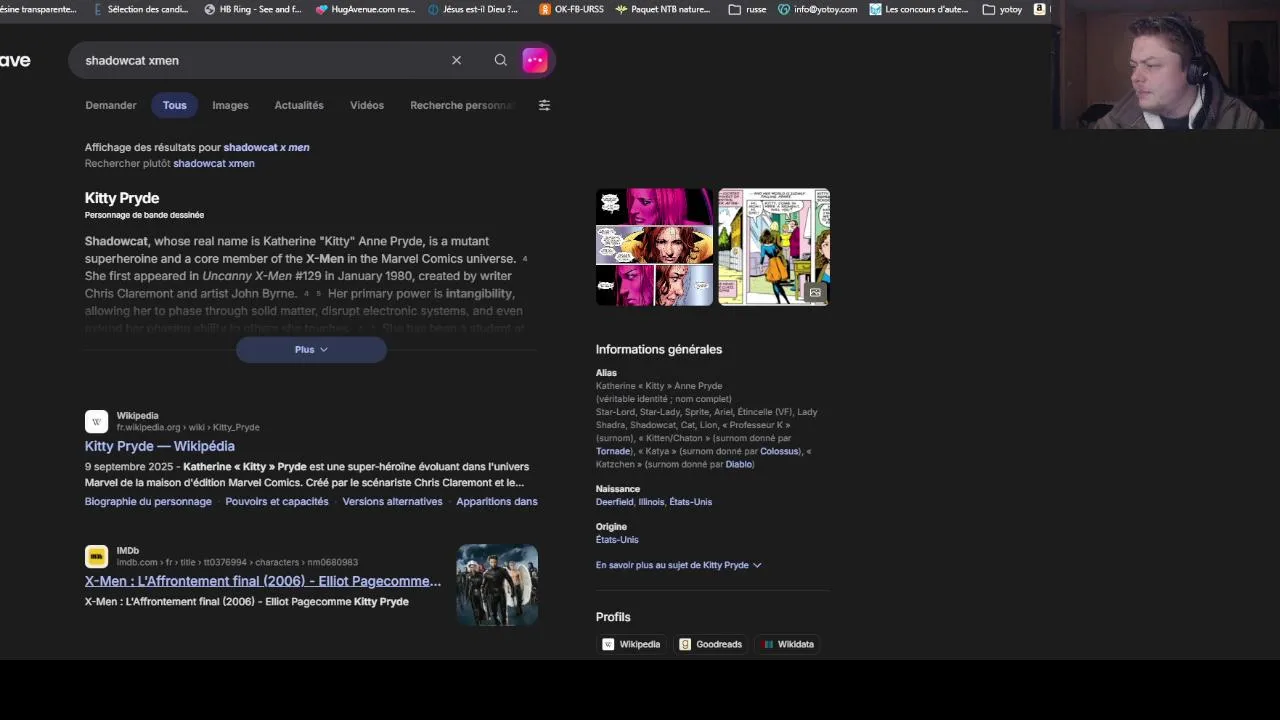Open the Wikidata profile chip
The image size is (1280, 720).
click(x=788, y=644)
